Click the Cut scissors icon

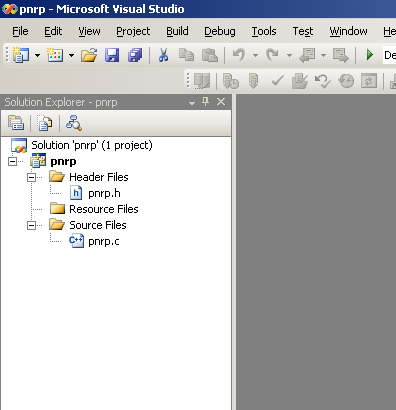pyautogui.click(x=163, y=55)
